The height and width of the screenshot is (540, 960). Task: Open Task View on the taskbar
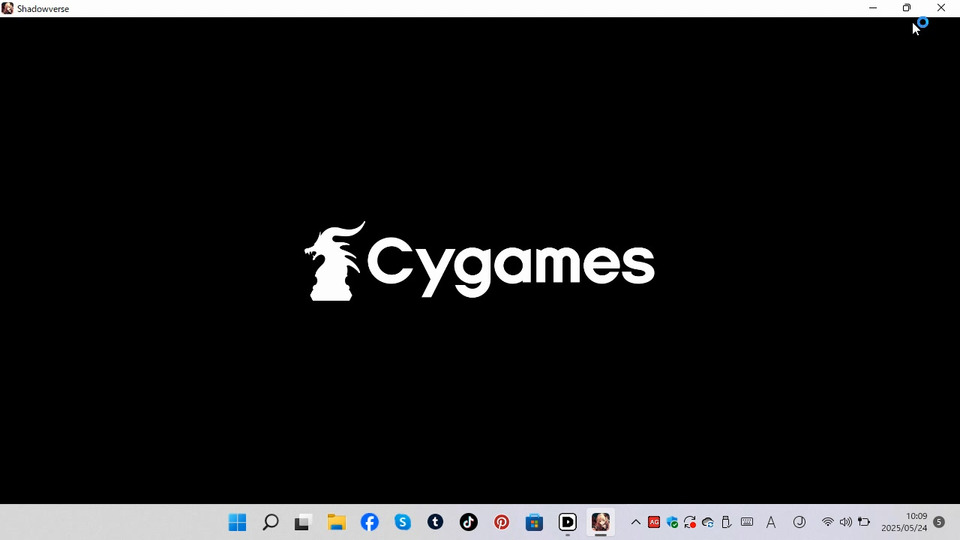click(x=302, y=522)
